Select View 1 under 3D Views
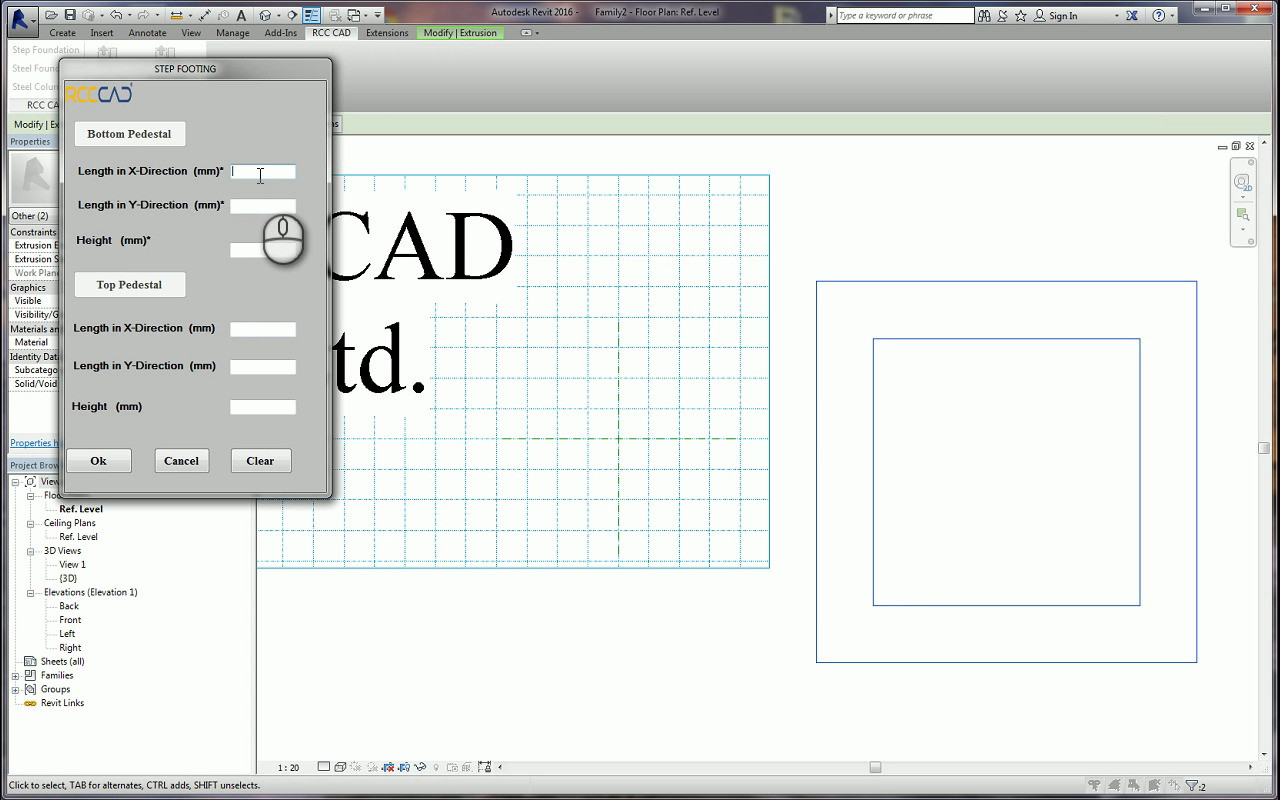The height and width of the screenshot is (800, 1280). pyautogui.click(x=72, y=565)
